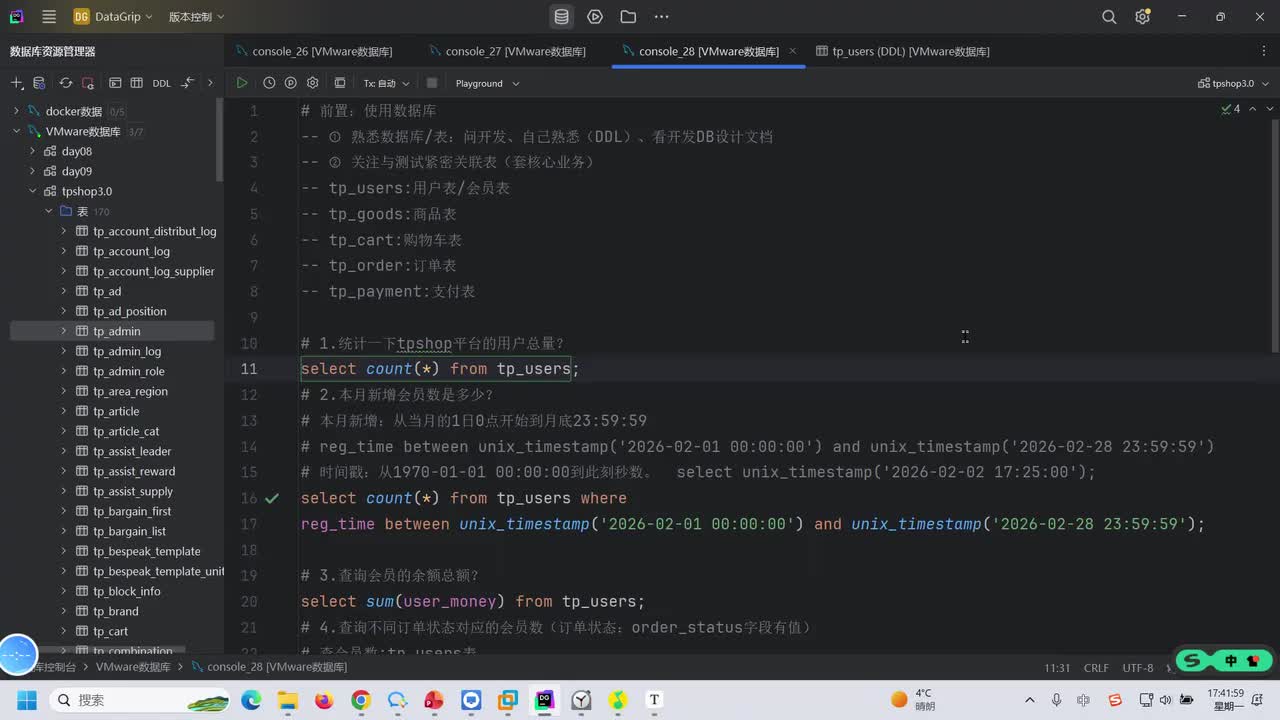This screenshot has width=1280, height=720.
Task: Click the new (plus) button in database explorer
Action: [x=16, y=83]
